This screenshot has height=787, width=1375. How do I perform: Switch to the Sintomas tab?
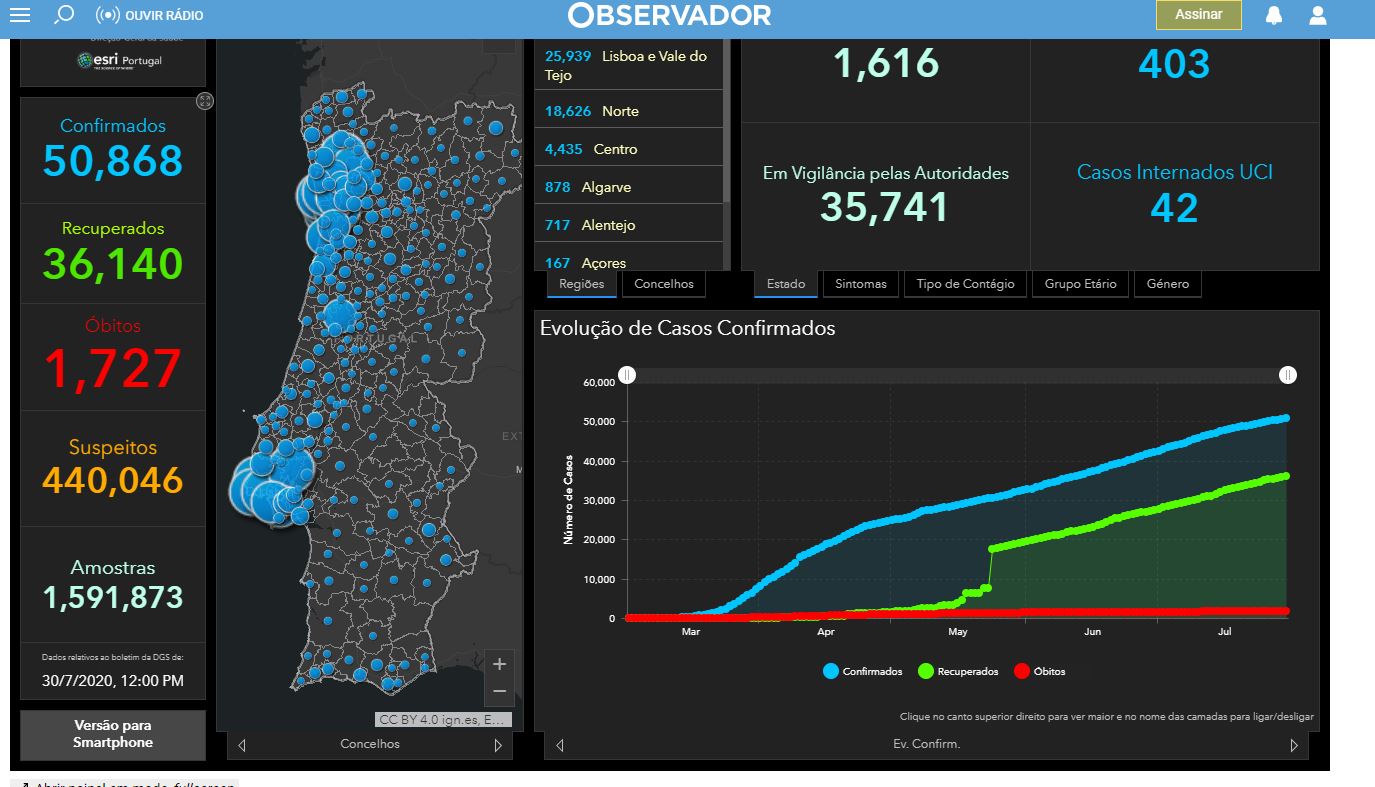pos(861,284)
